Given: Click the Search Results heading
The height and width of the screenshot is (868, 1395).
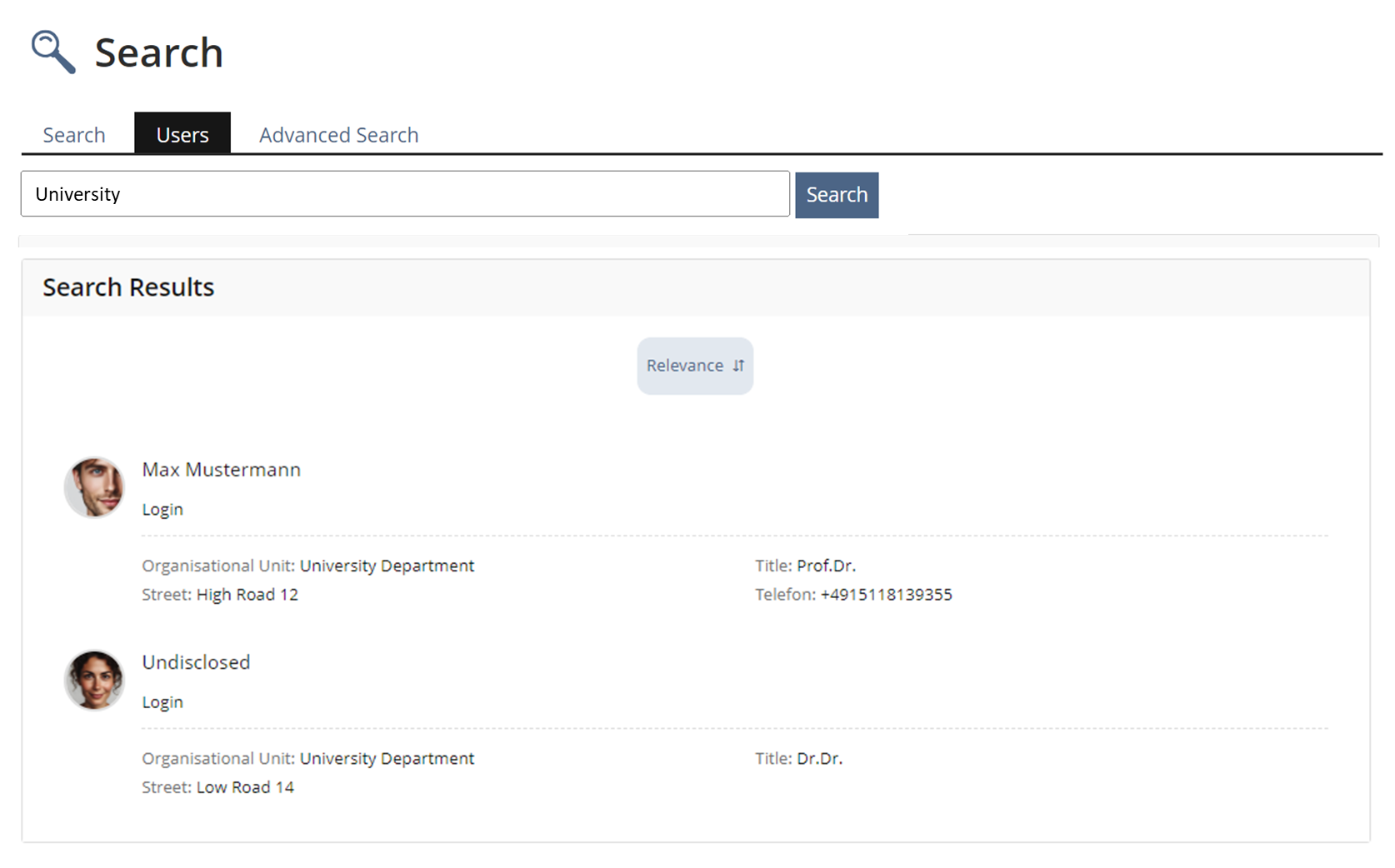Looking at the screenshot, I should 128,287.
